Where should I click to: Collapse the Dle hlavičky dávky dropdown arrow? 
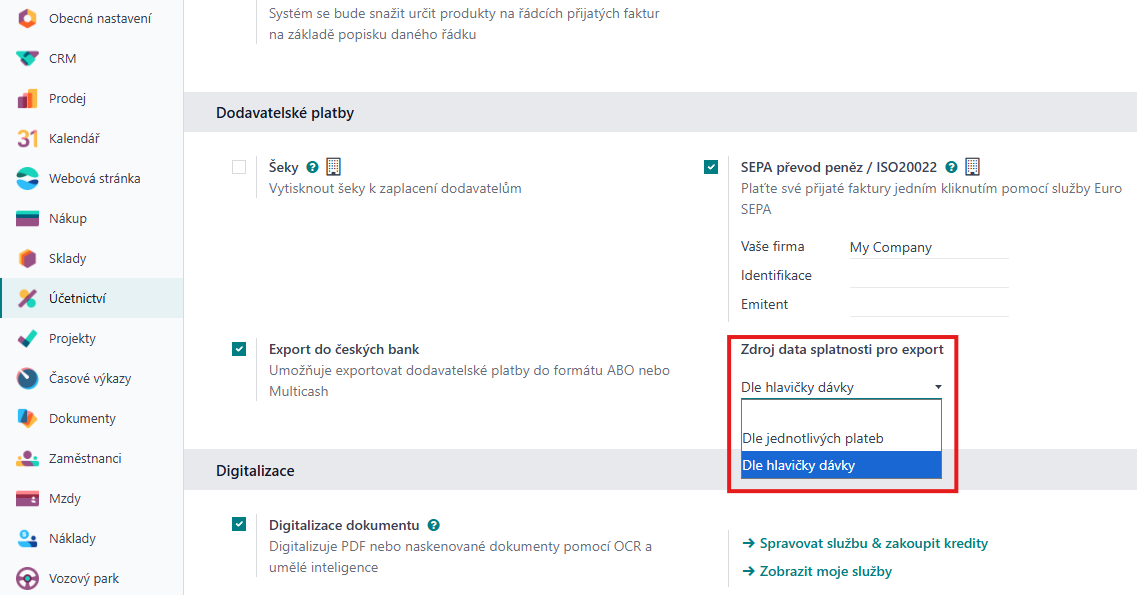[x=938, y=388]
